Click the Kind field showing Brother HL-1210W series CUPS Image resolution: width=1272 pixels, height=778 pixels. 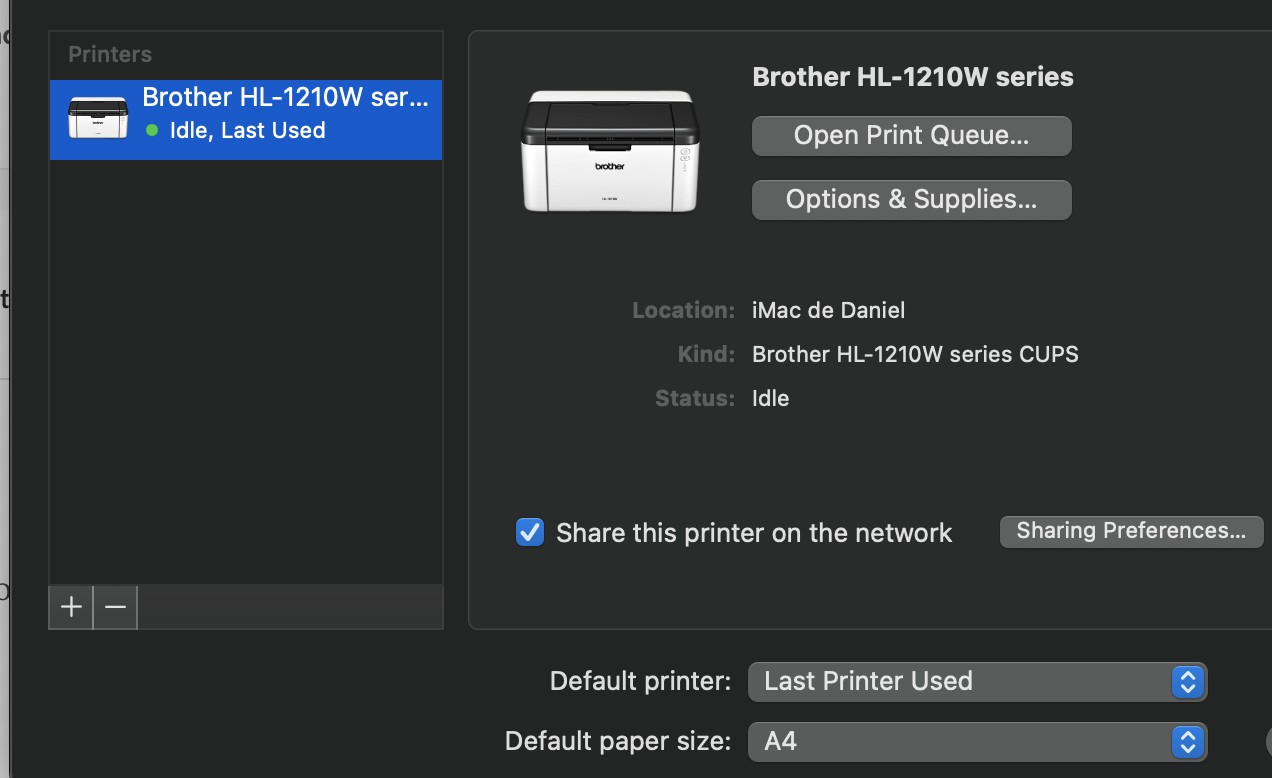click(914, 354)
